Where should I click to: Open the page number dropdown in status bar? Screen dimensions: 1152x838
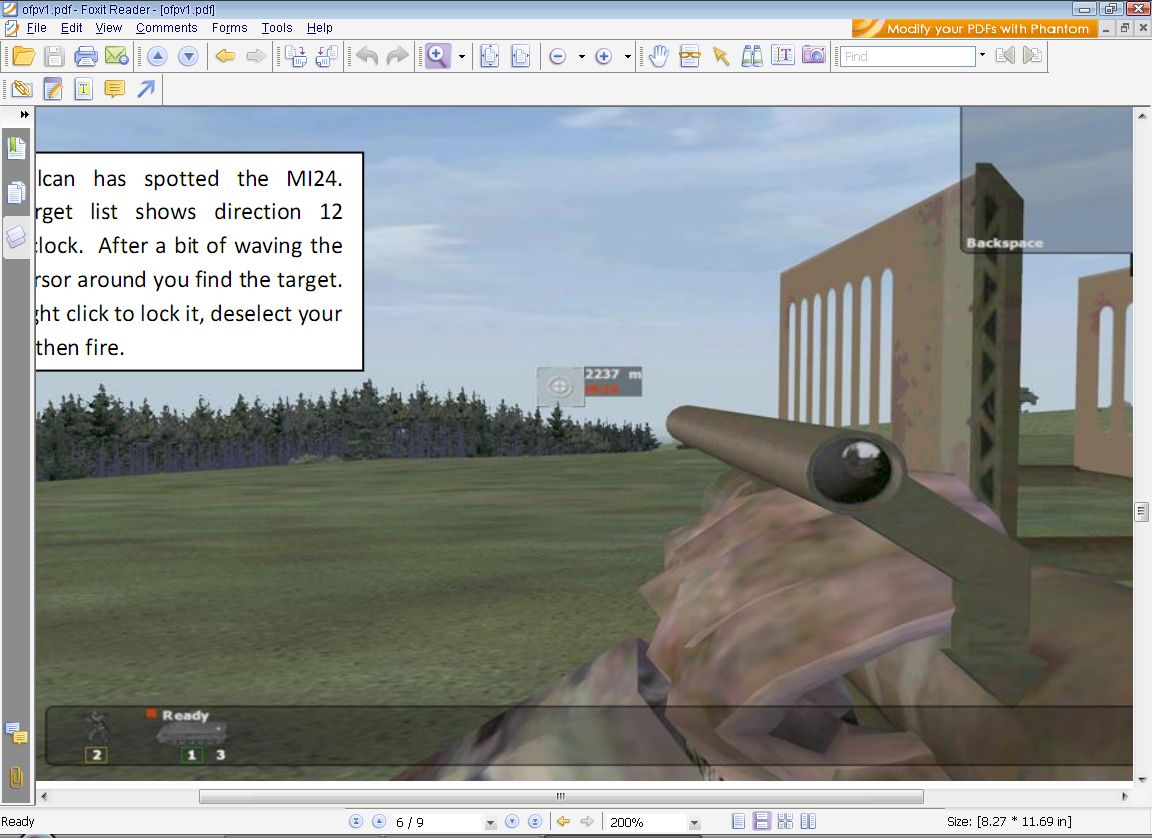(x=490, y=823)
